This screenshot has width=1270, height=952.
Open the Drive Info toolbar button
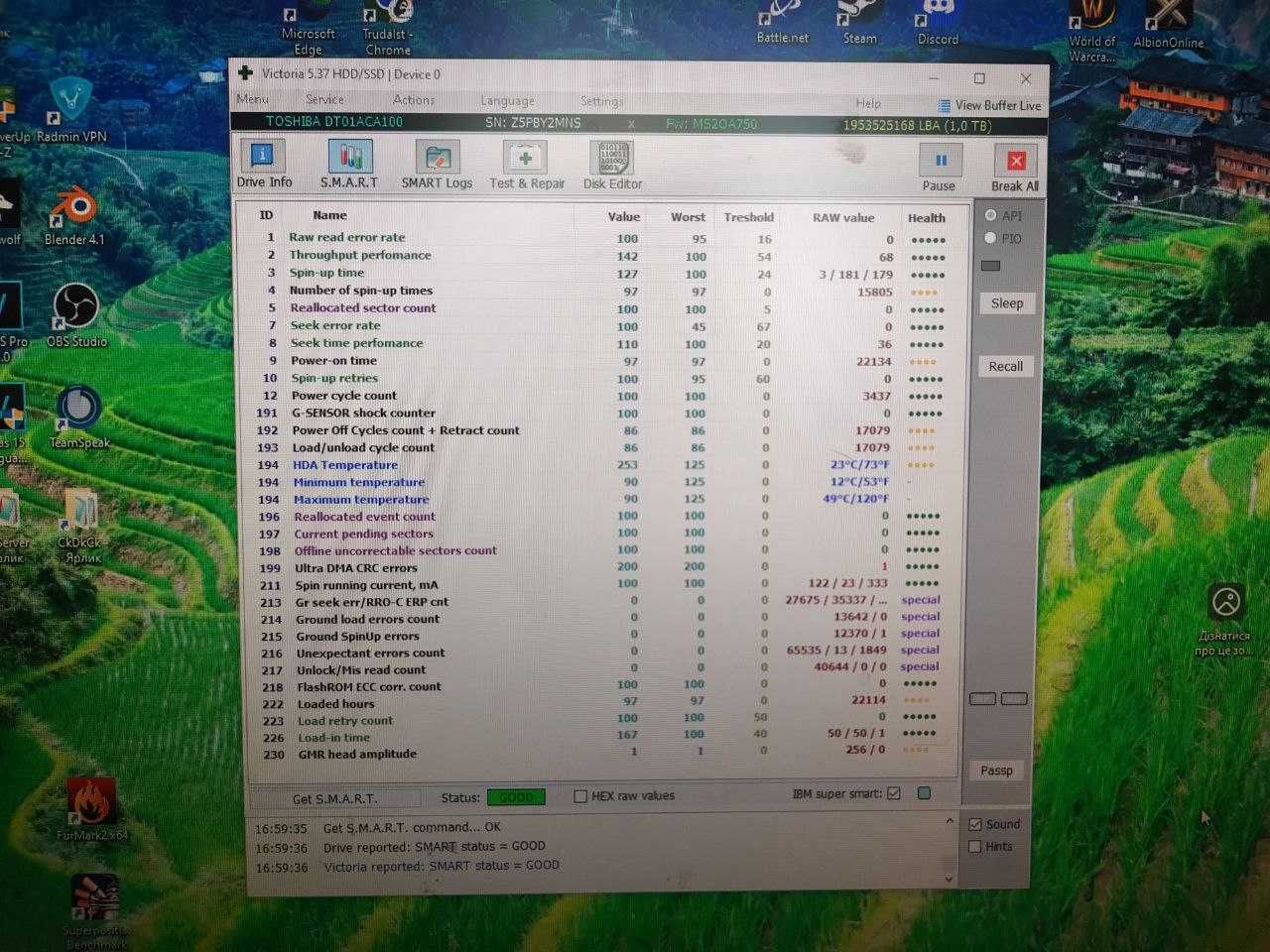pyautogui.click(x=263, y=164)
